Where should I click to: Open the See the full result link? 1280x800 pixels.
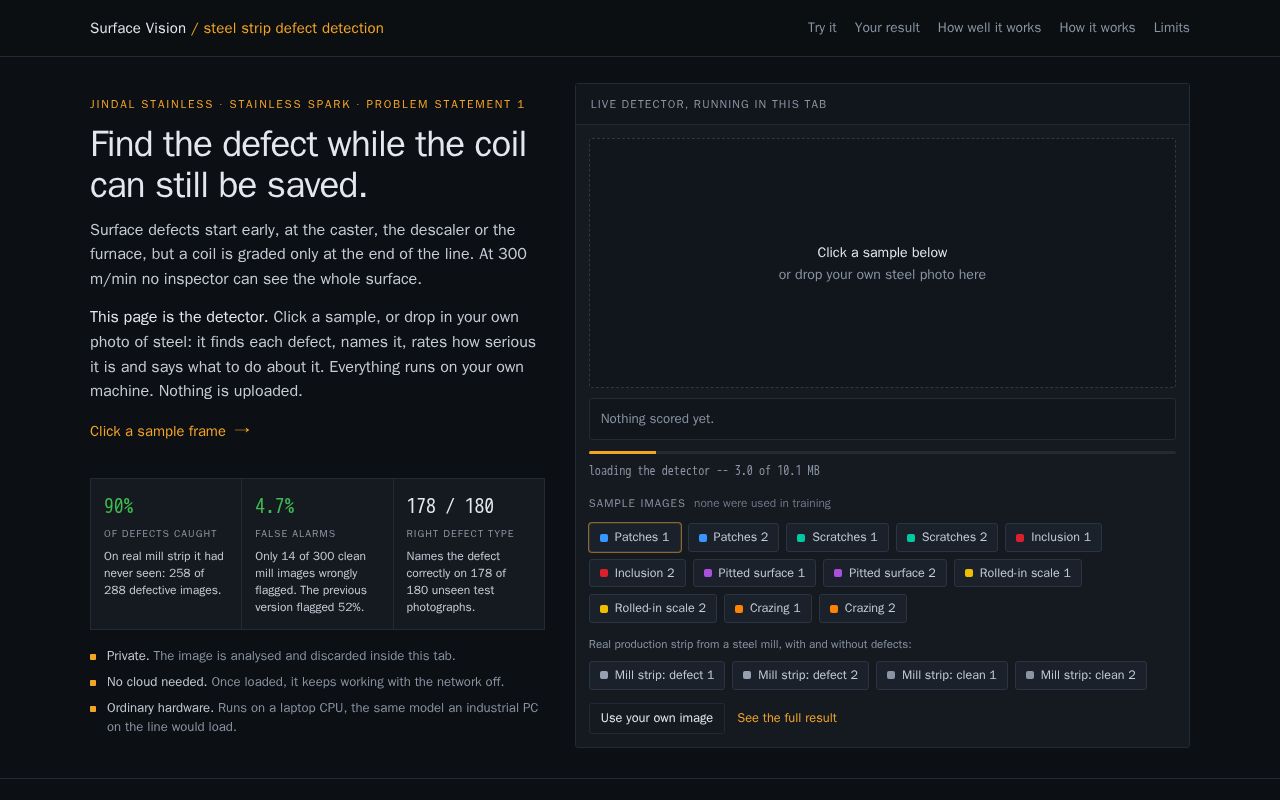click(787, 718)
